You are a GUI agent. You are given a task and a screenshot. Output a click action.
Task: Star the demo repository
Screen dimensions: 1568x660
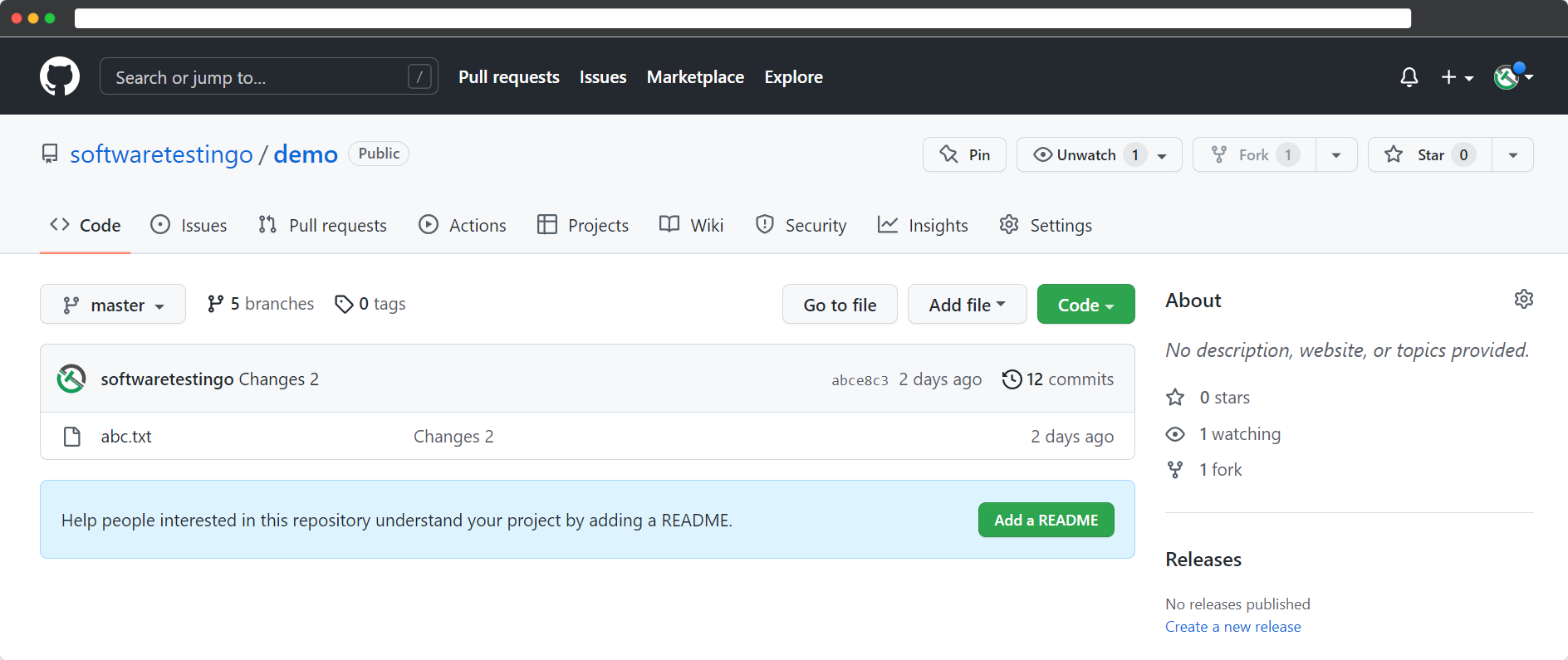[1430, 154]
